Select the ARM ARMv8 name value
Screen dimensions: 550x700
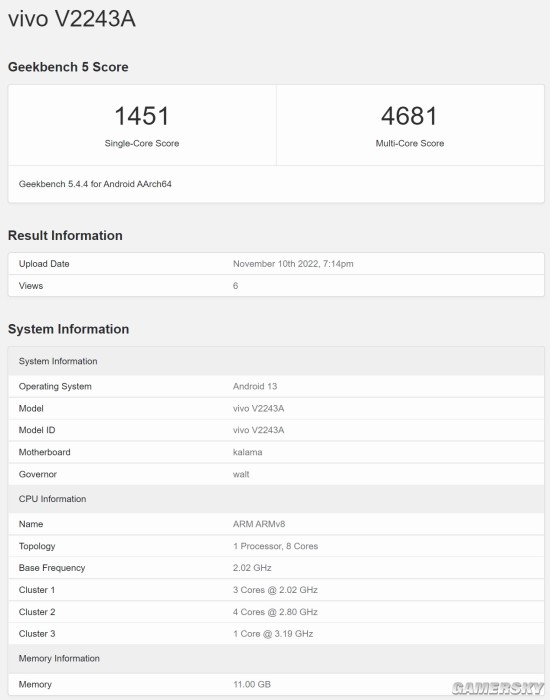pos(259,524)
